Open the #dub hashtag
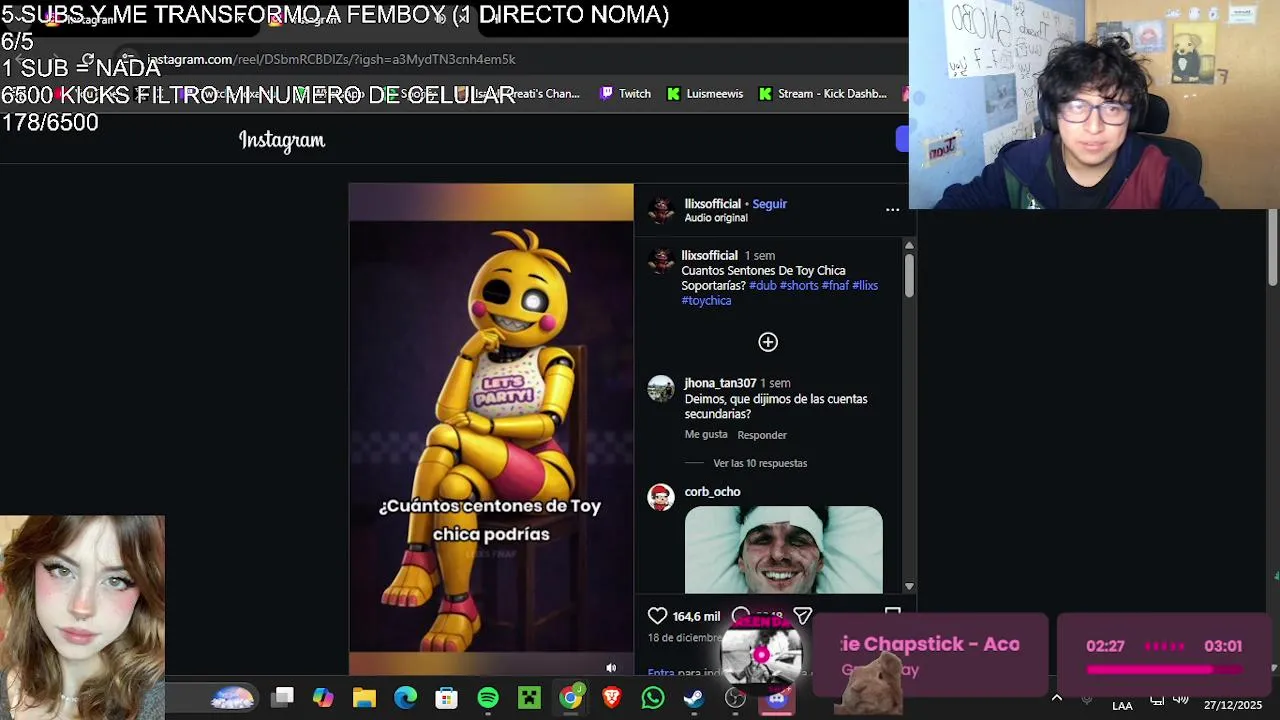This screenshot has height=720, width=1280. (x=762, y=286)
